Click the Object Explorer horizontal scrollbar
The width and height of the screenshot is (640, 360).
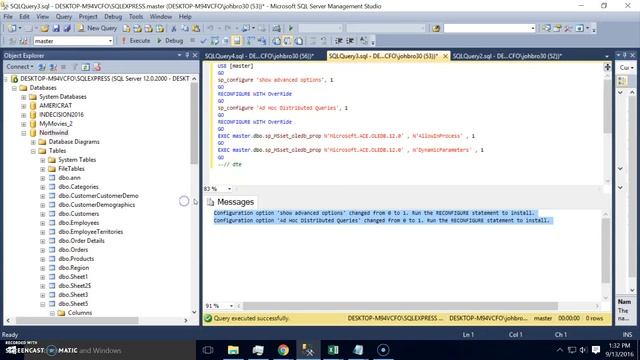point(77,320)
